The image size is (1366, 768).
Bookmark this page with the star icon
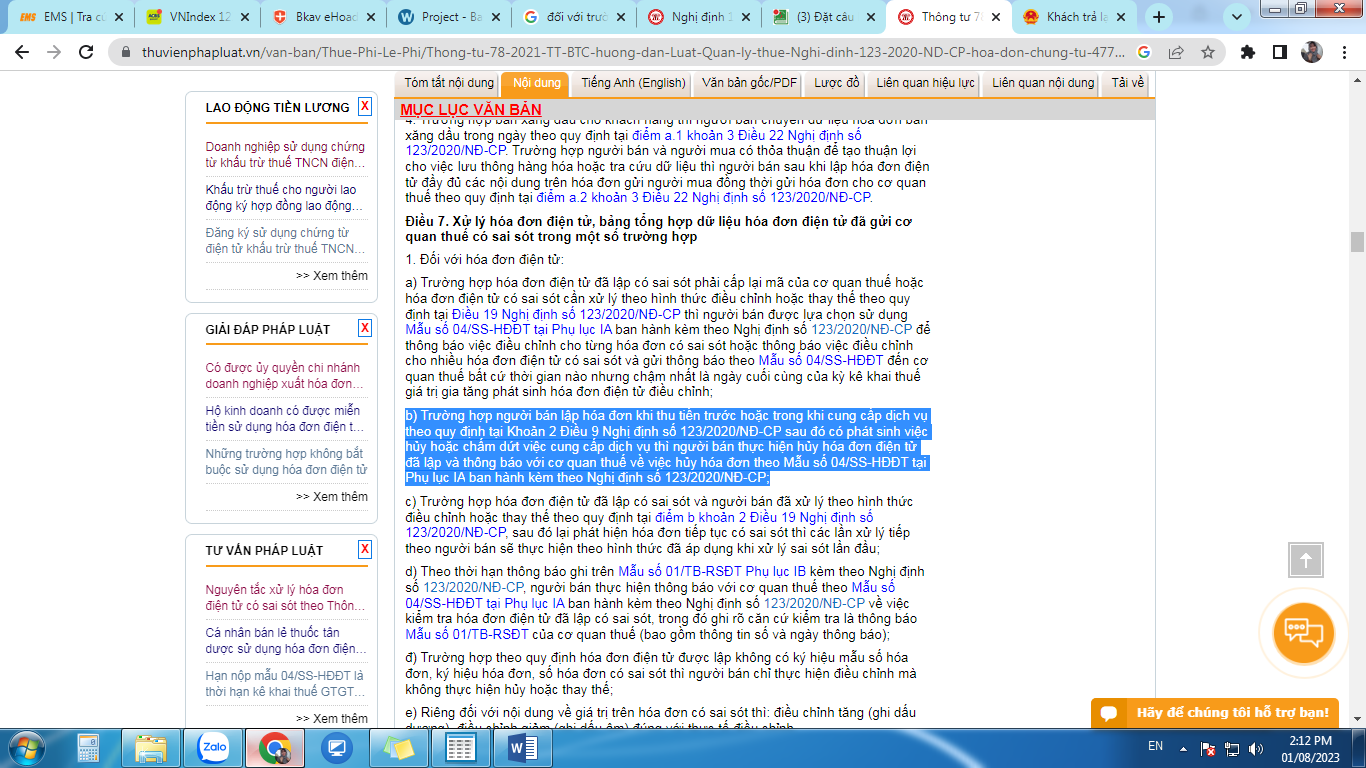pyautogui.click(x=1207, y=52)
